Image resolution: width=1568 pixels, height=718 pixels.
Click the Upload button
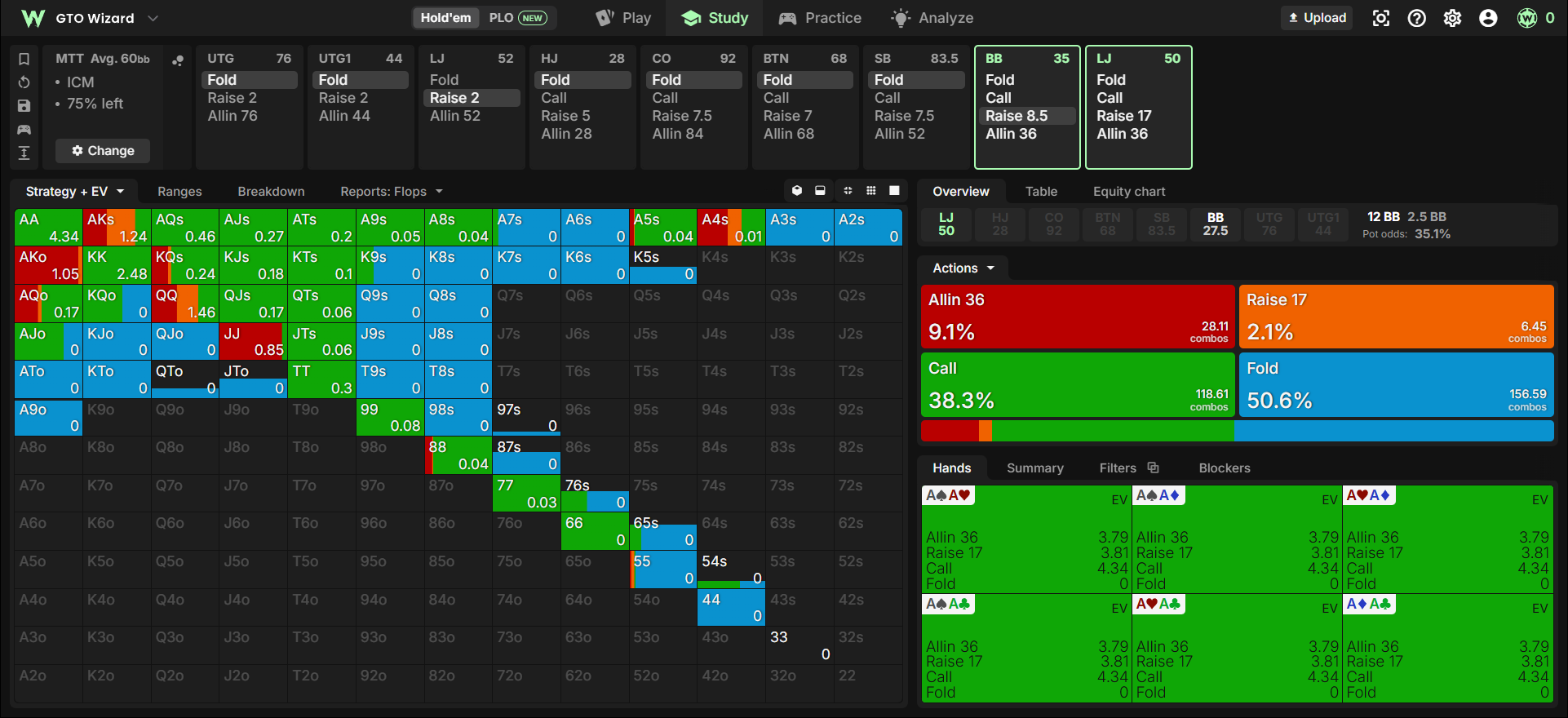click(x=1317, y=18)
